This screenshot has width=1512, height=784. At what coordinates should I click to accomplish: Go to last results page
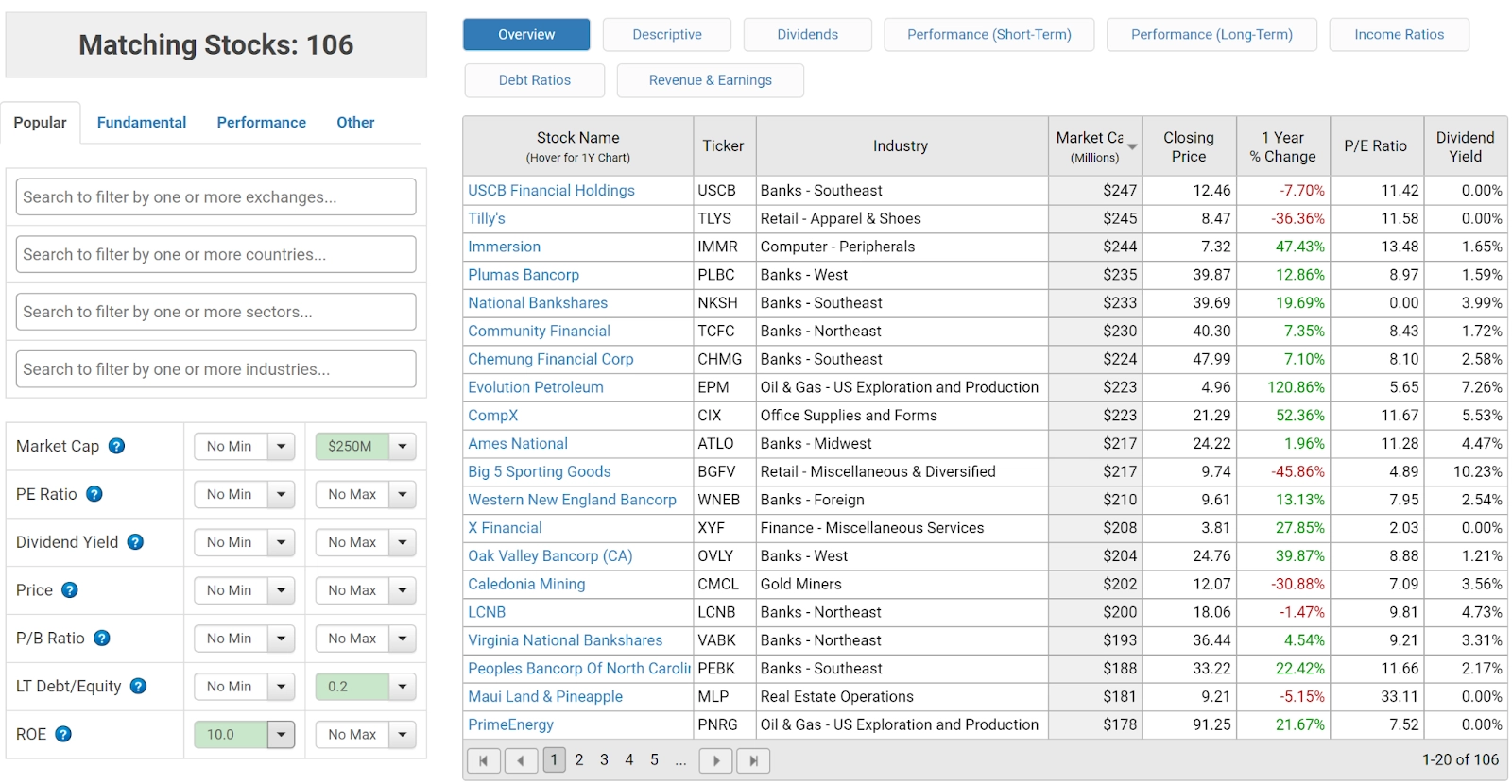753,760
